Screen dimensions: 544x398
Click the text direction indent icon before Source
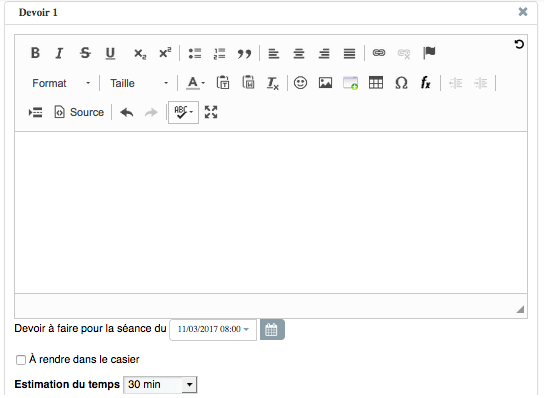click(35, 112)
